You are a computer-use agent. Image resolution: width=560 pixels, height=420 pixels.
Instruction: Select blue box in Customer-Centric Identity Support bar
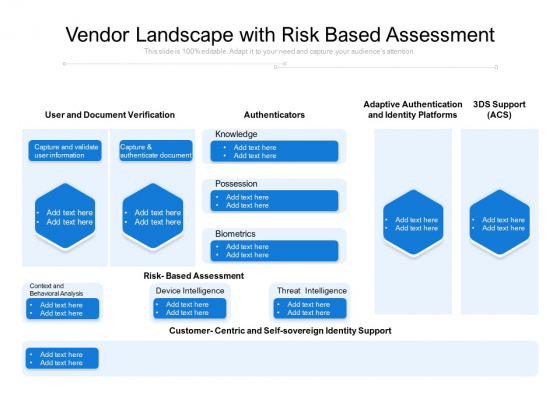click(62, 359)
